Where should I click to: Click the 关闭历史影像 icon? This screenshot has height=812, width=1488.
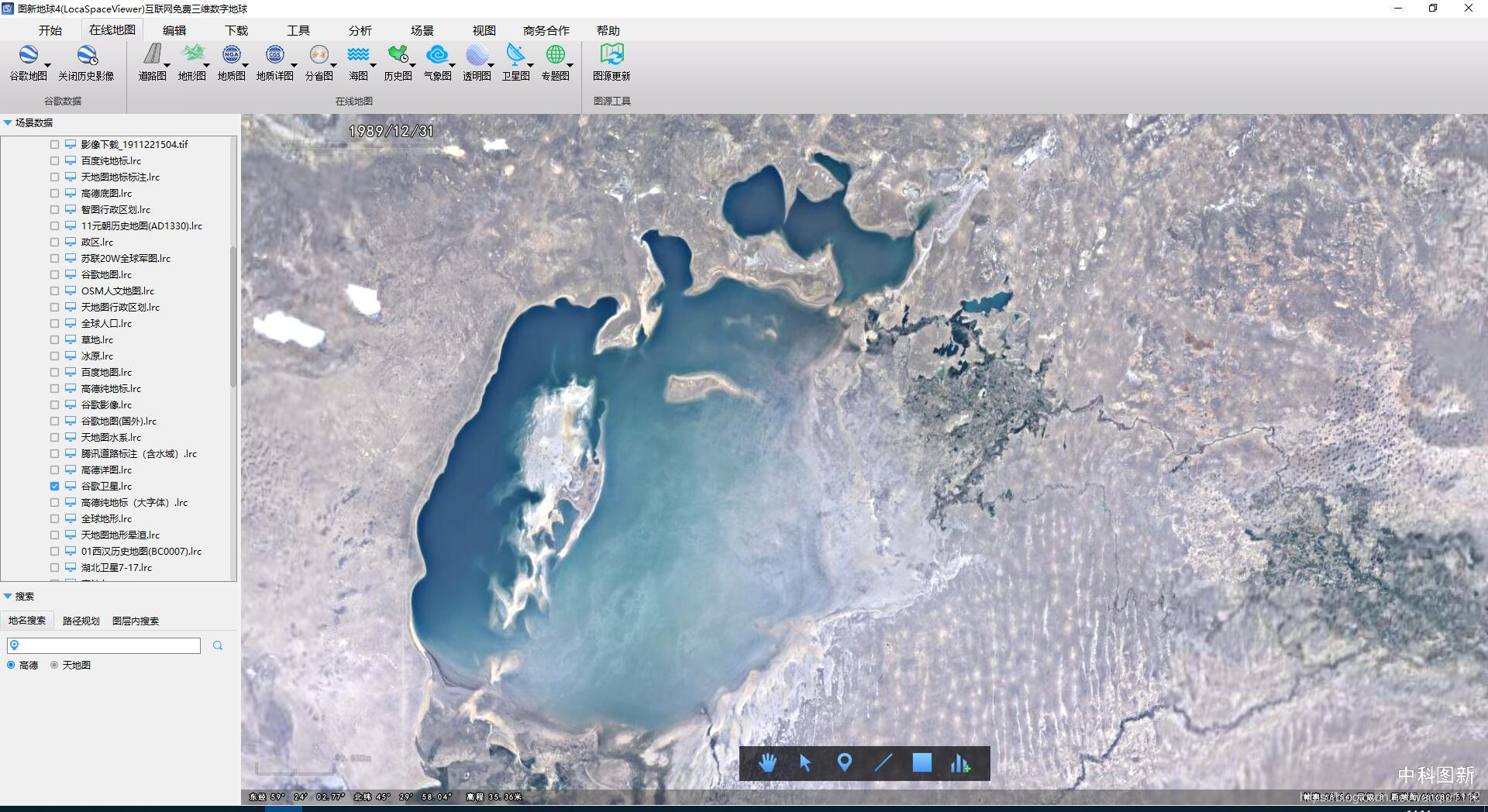[86, 56]
